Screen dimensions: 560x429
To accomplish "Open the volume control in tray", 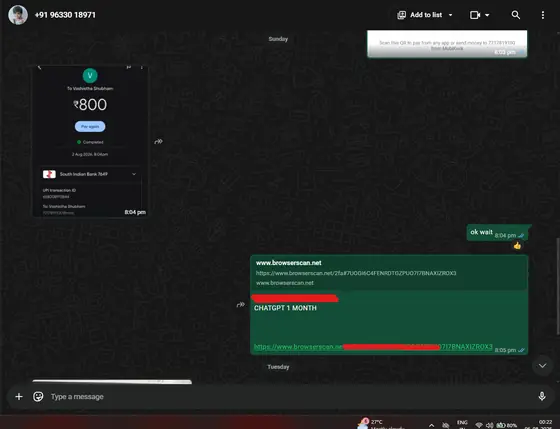I will (490, 425).
